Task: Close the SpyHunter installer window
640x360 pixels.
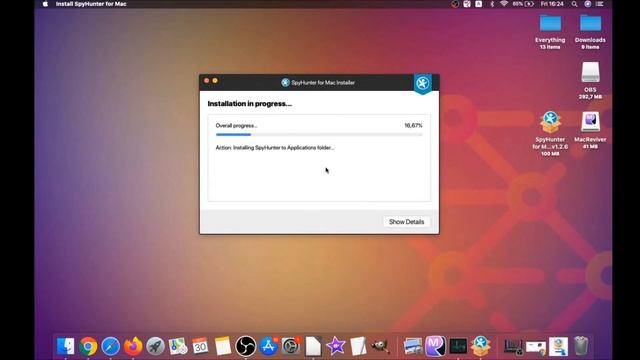Action: click(207, 81)
